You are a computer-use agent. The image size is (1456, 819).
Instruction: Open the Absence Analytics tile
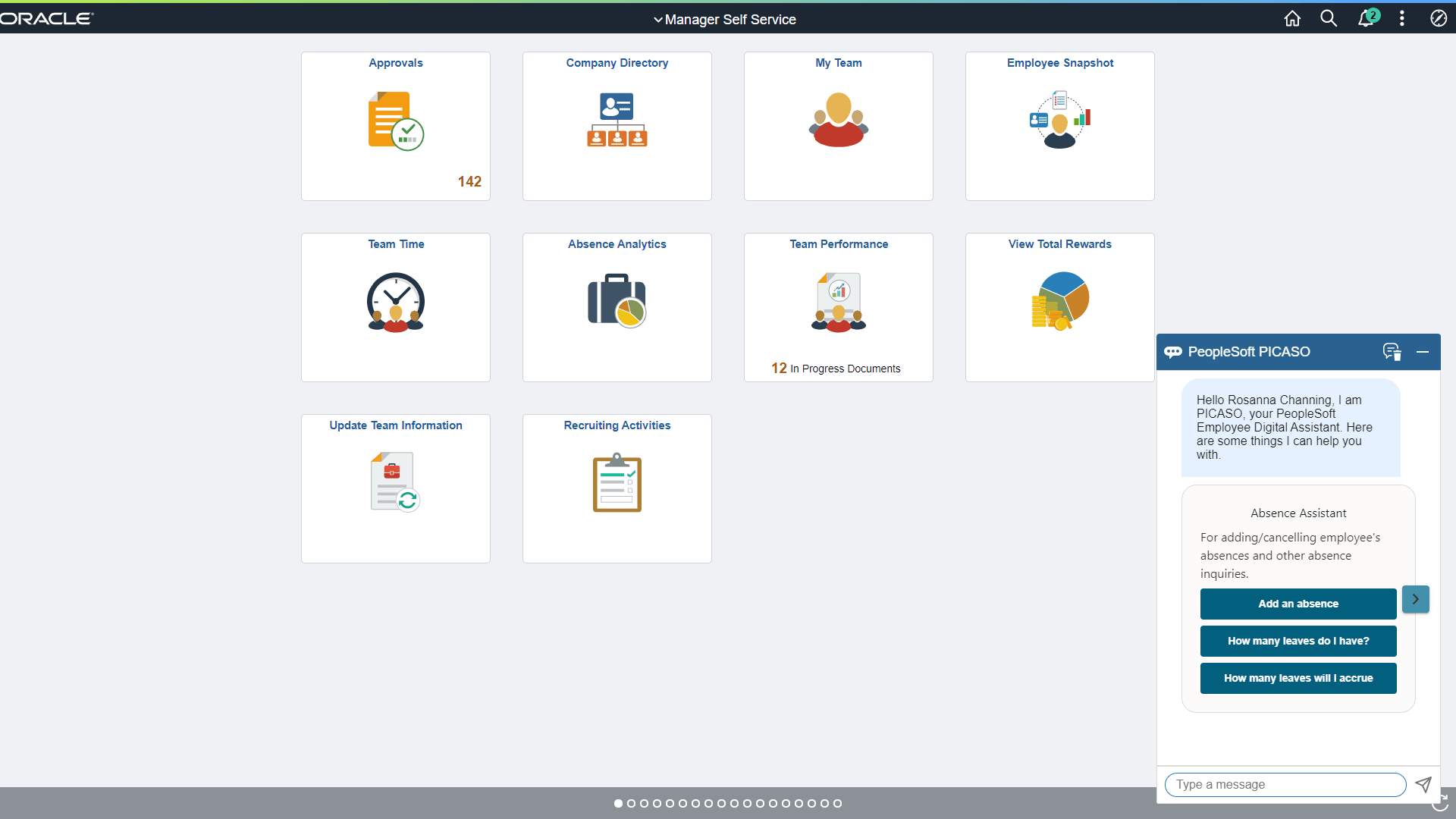[x=617, y=307]
